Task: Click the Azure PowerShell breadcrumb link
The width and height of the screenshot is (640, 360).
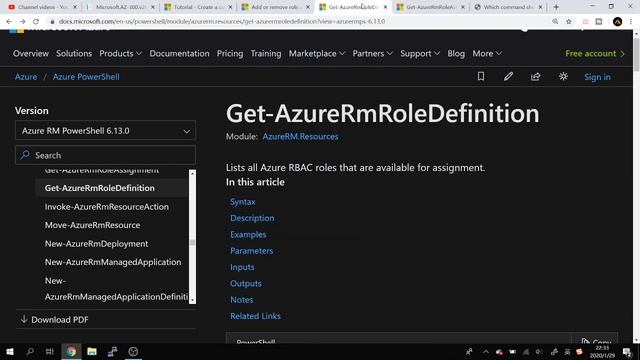Action: [x=86, y=77]
